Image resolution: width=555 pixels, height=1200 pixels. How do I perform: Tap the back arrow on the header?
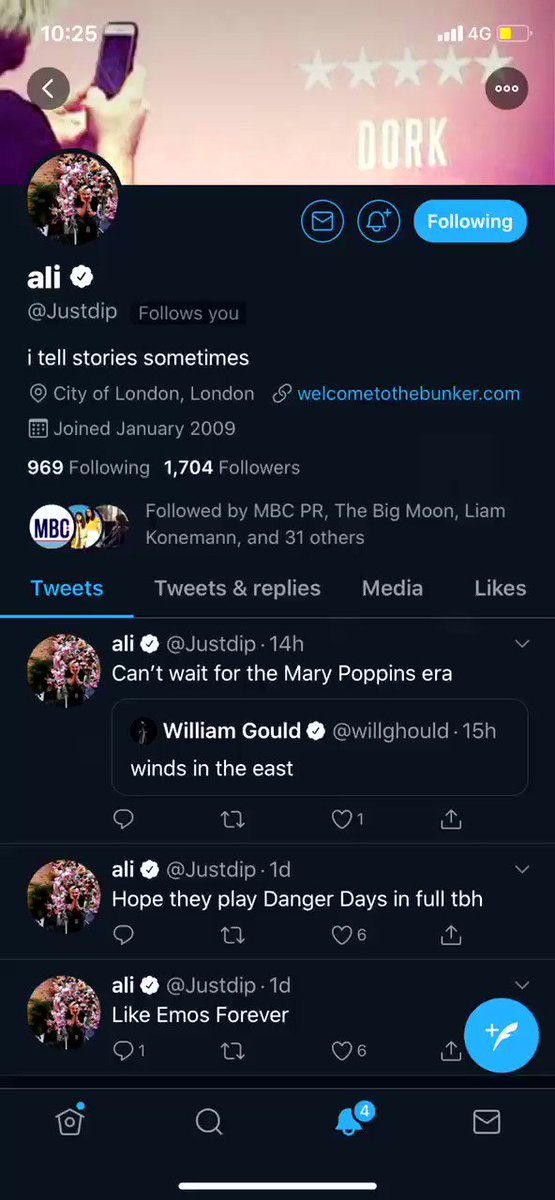click(x=48, y=88)
